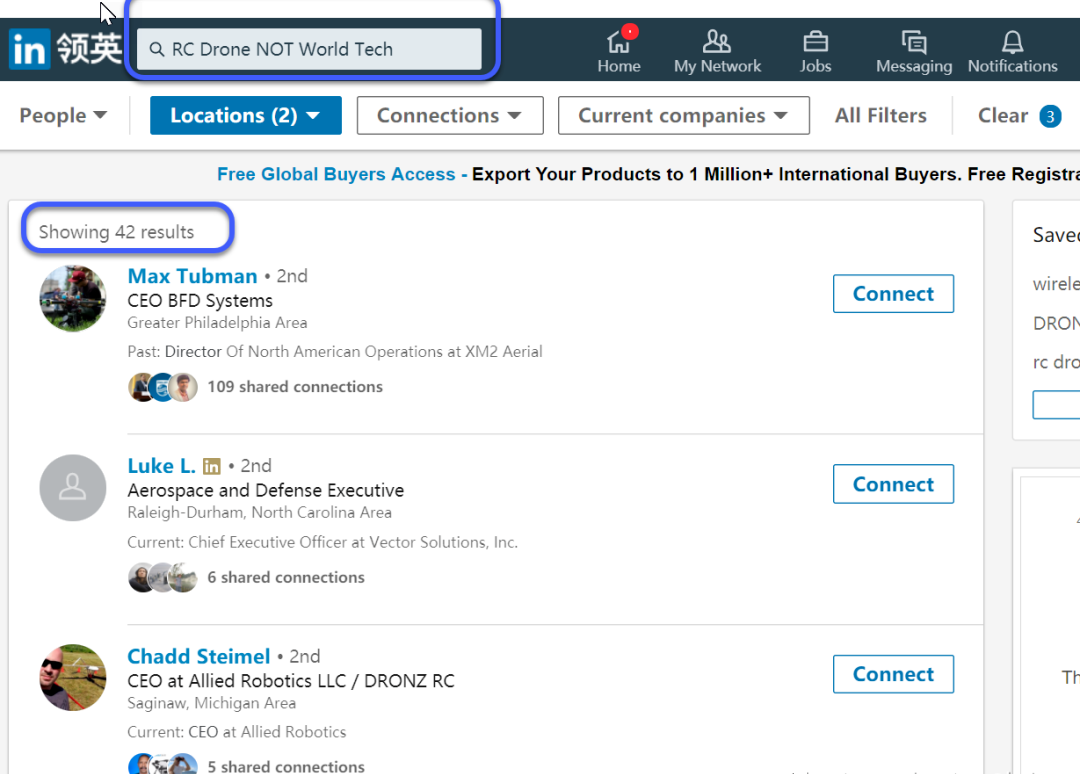Image resolution: width=1080 pixels, height=774 pixels.
Task: Open Luke L.'s profile name link
Action: tap(161, 466)
